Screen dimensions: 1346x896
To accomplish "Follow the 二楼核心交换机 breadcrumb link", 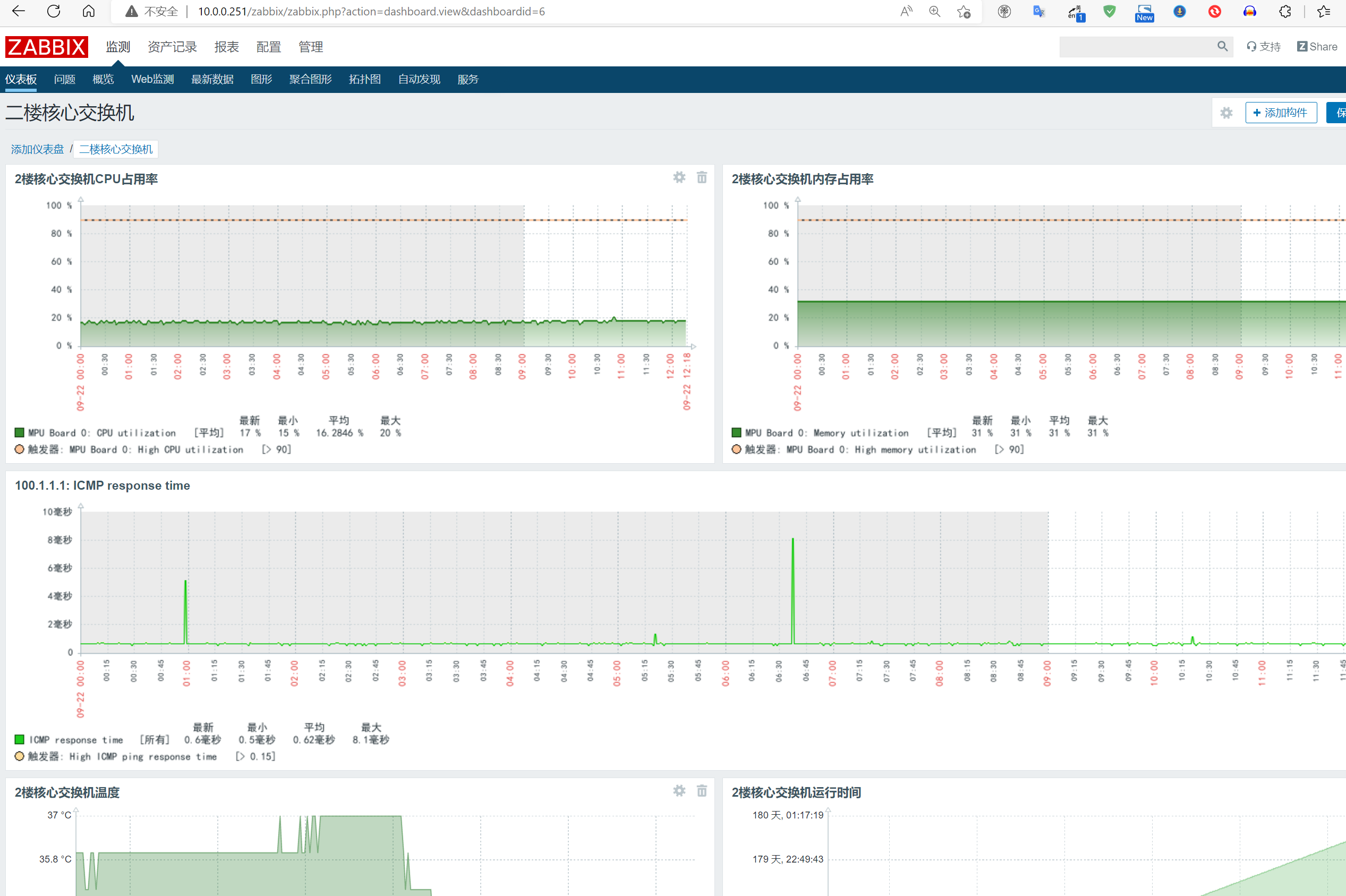I will (x=116, y=149).
